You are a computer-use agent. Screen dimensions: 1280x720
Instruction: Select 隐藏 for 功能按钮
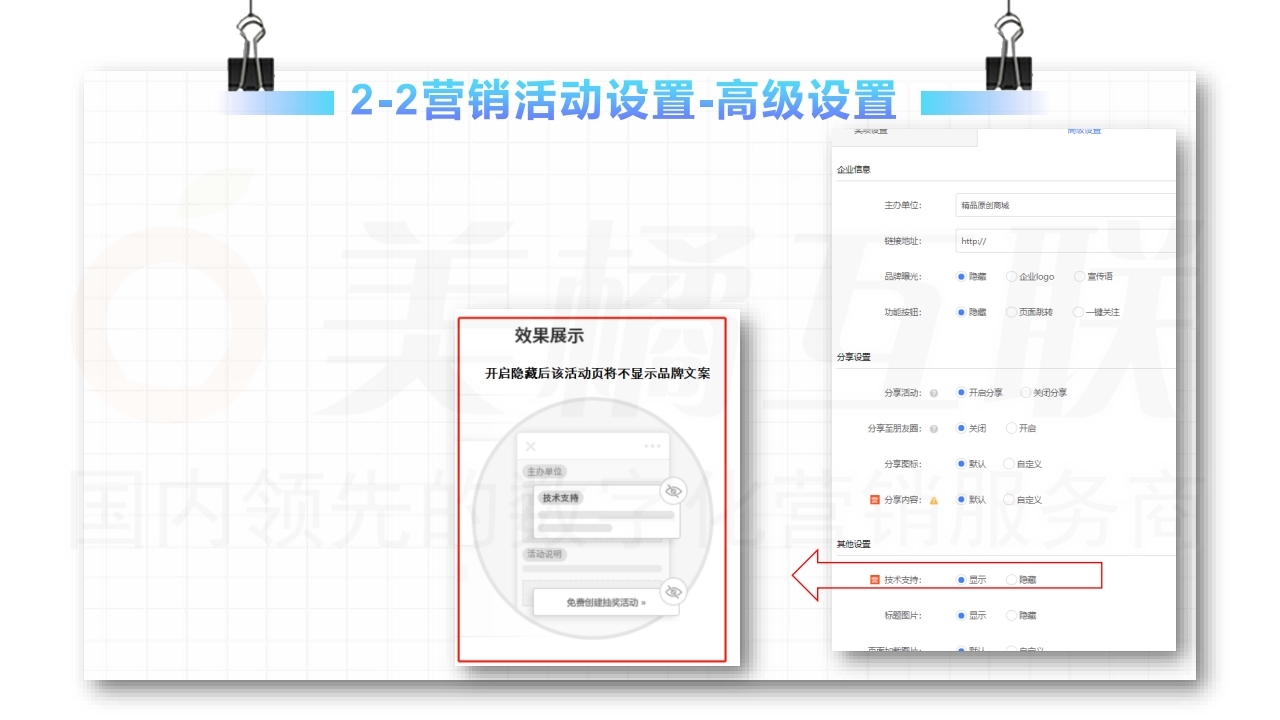[961, 312]
